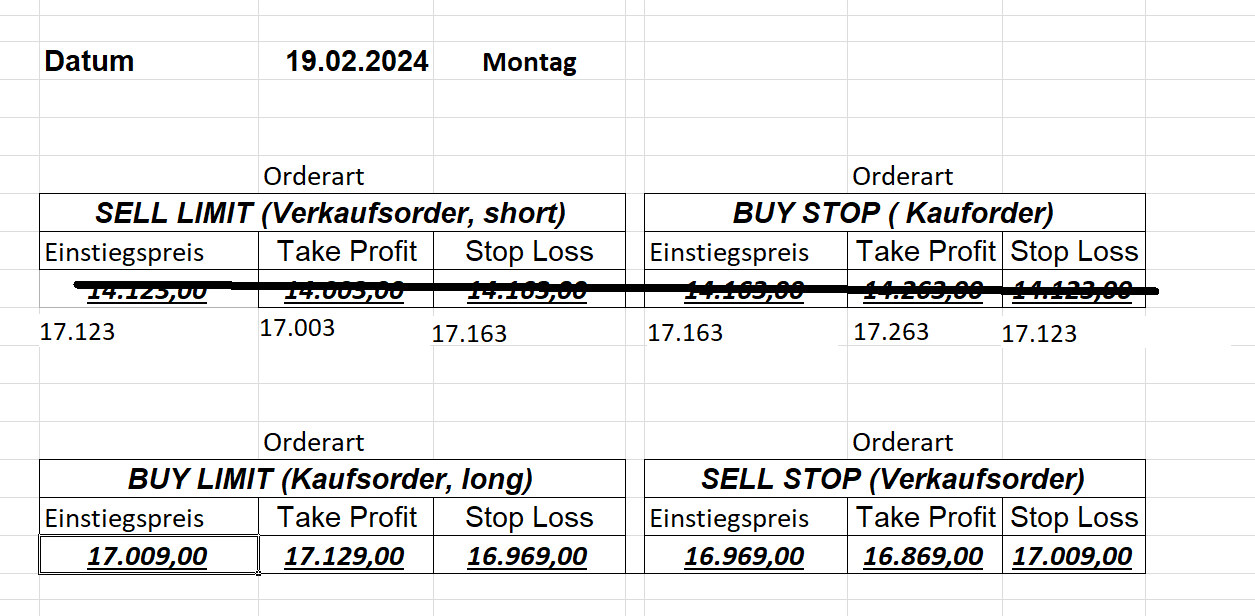
Task: Select the Datum label cell
Action: (x=89, y=61)
